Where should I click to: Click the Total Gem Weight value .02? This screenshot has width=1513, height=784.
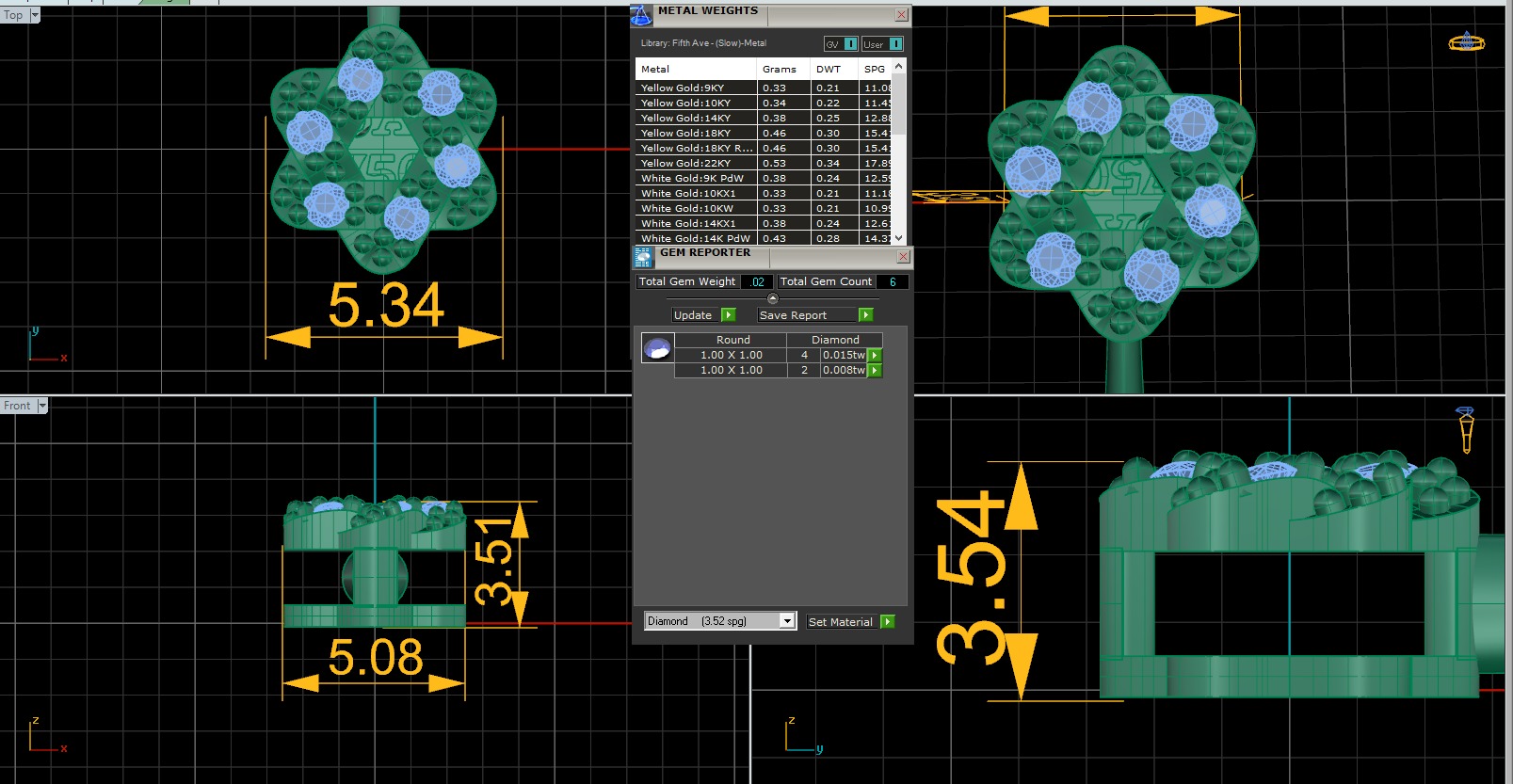(x=757, y=281)
